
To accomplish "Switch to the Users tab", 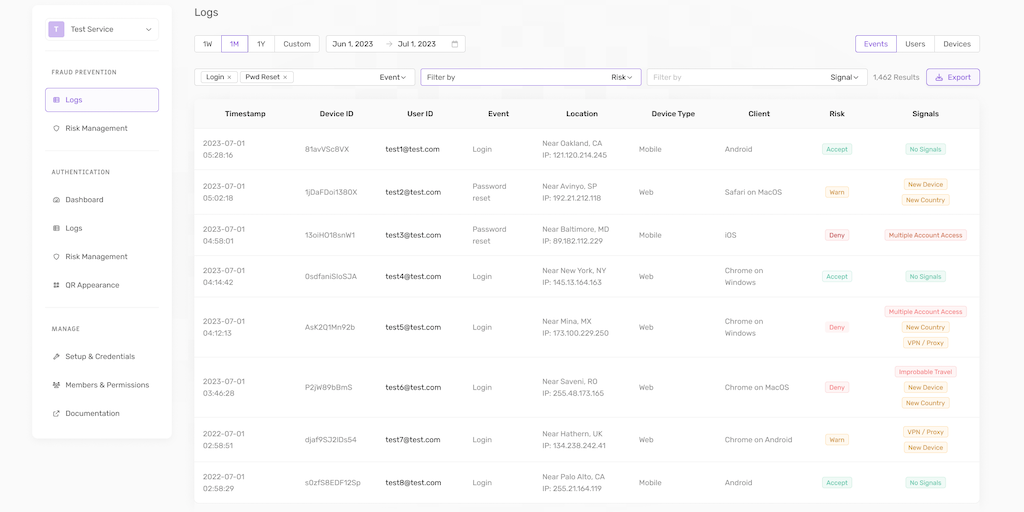I will tap(915, 44).
